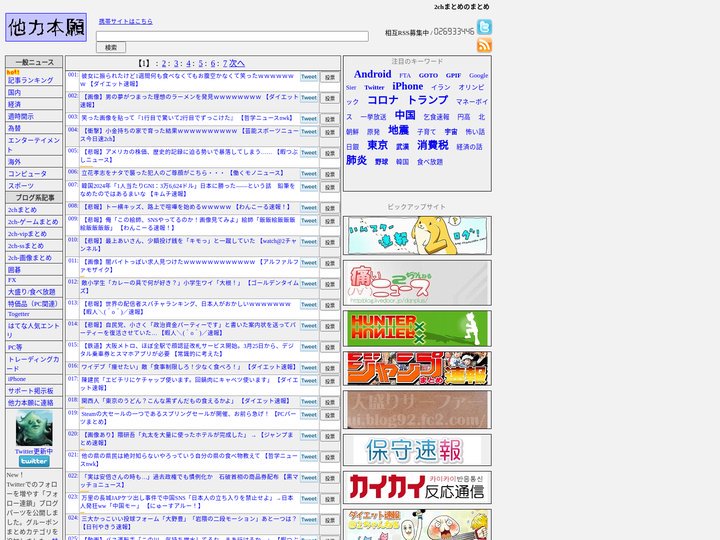The width and height of the screenshot is (720, 540).
Task: Click Tweet button for article 006
Action: coord(309,174)
